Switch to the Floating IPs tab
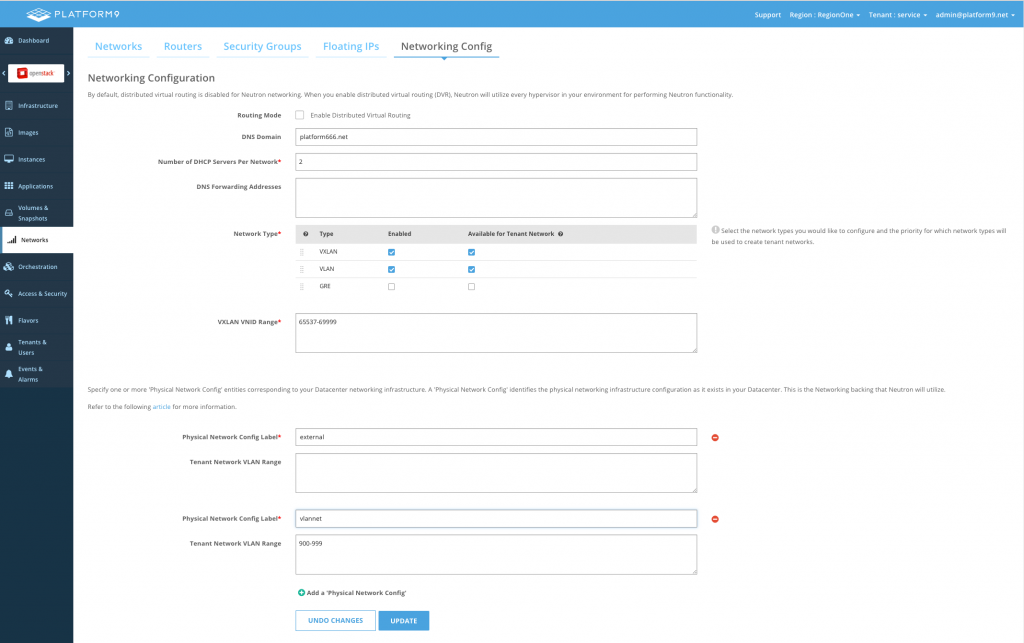The width and height of the screenshot is (1024, 643). tap(351, 47)
